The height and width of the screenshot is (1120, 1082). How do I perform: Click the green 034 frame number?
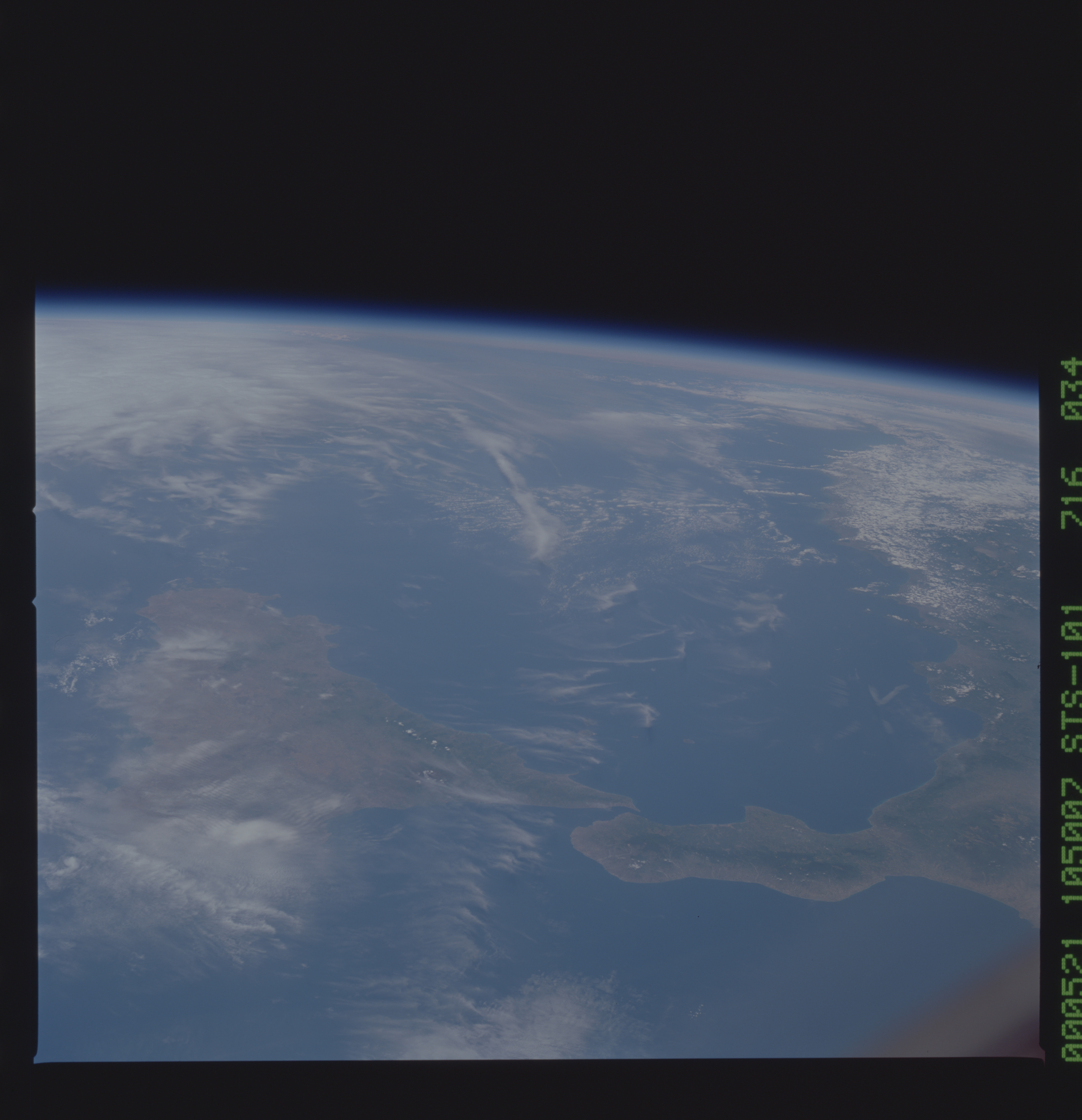(x=1071, y=389)
